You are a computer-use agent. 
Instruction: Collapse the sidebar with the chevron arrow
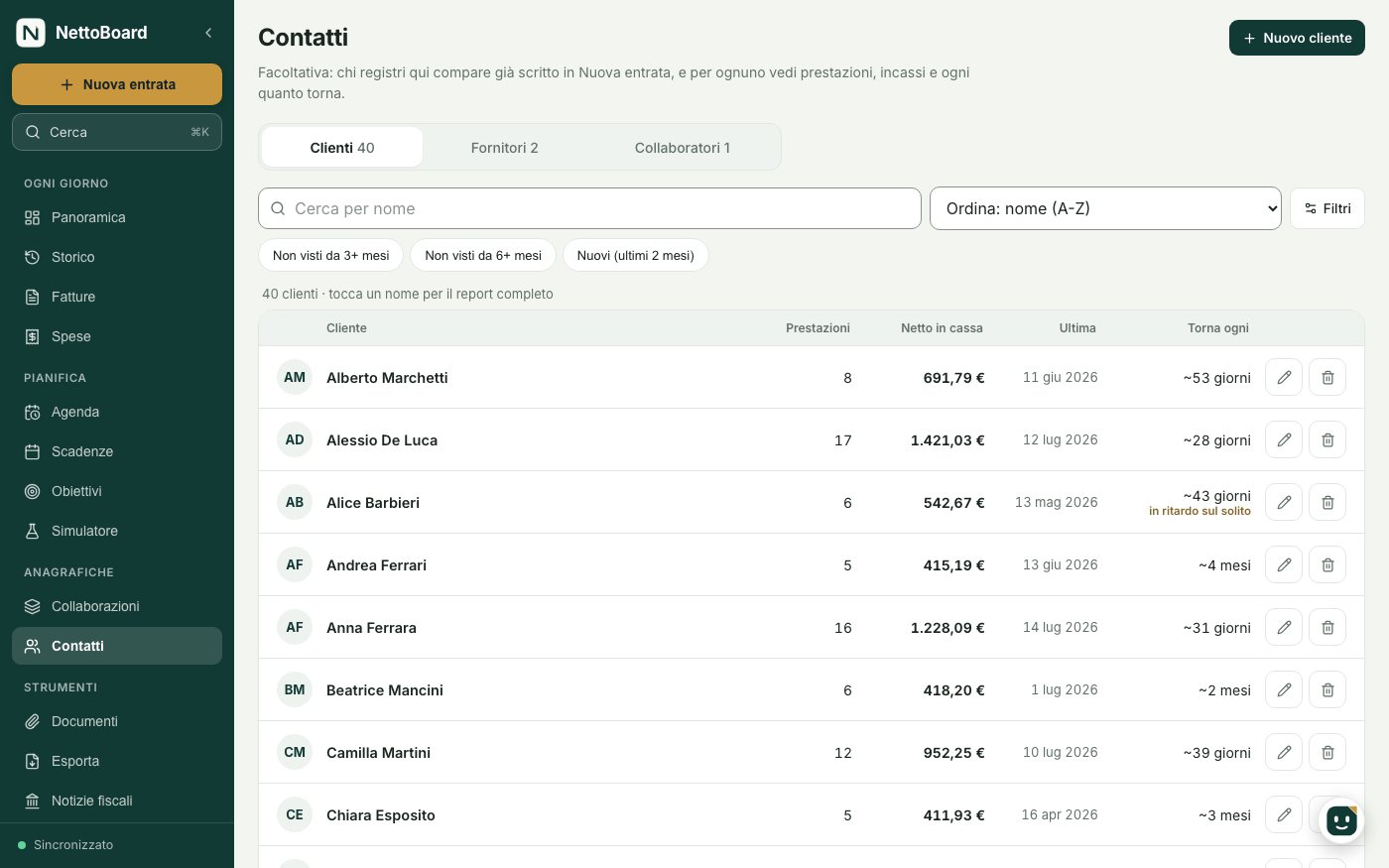(x=208, y=33)
